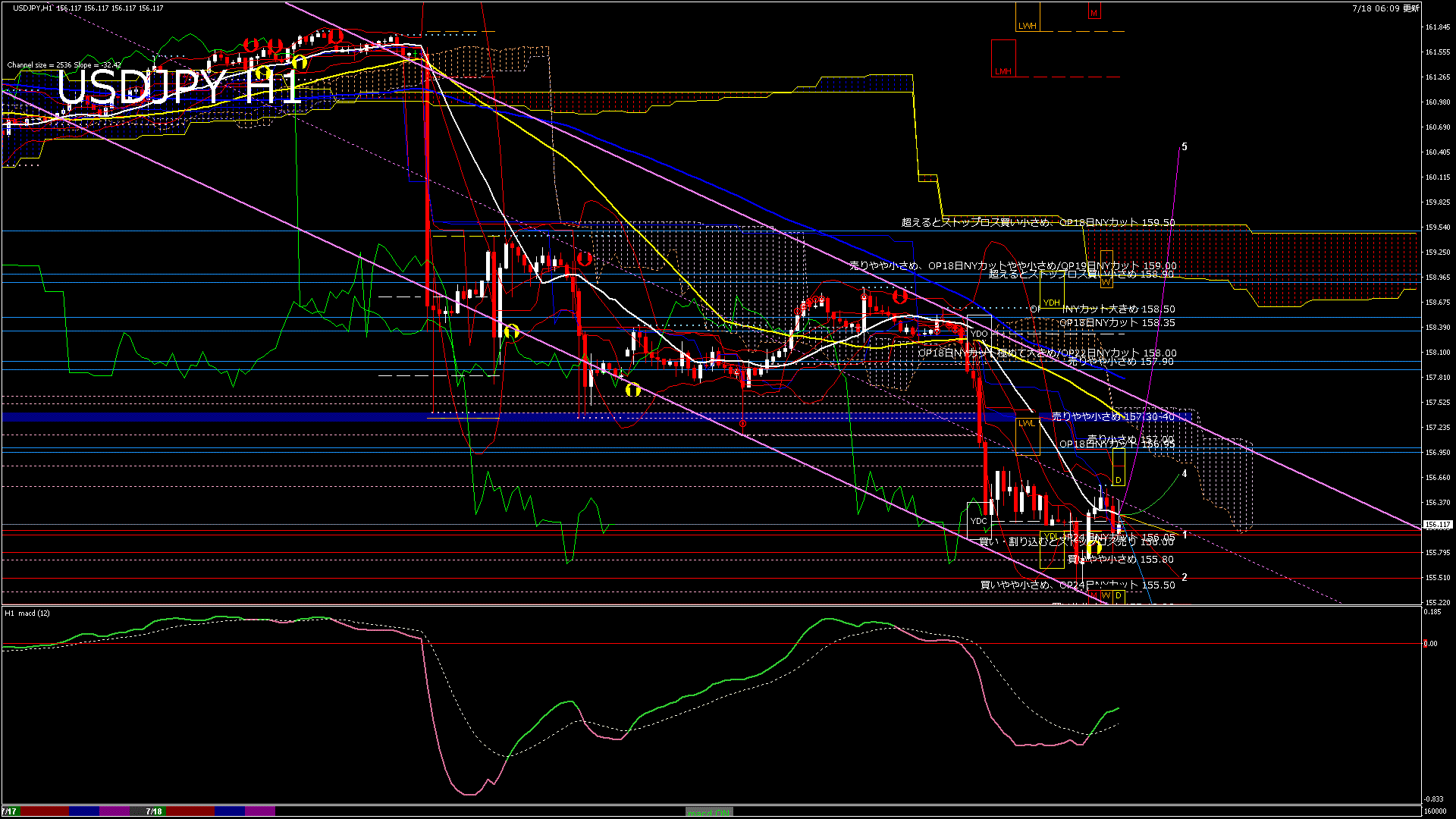
Task: Toggle the macd ON button
Action: click(709, 811)
